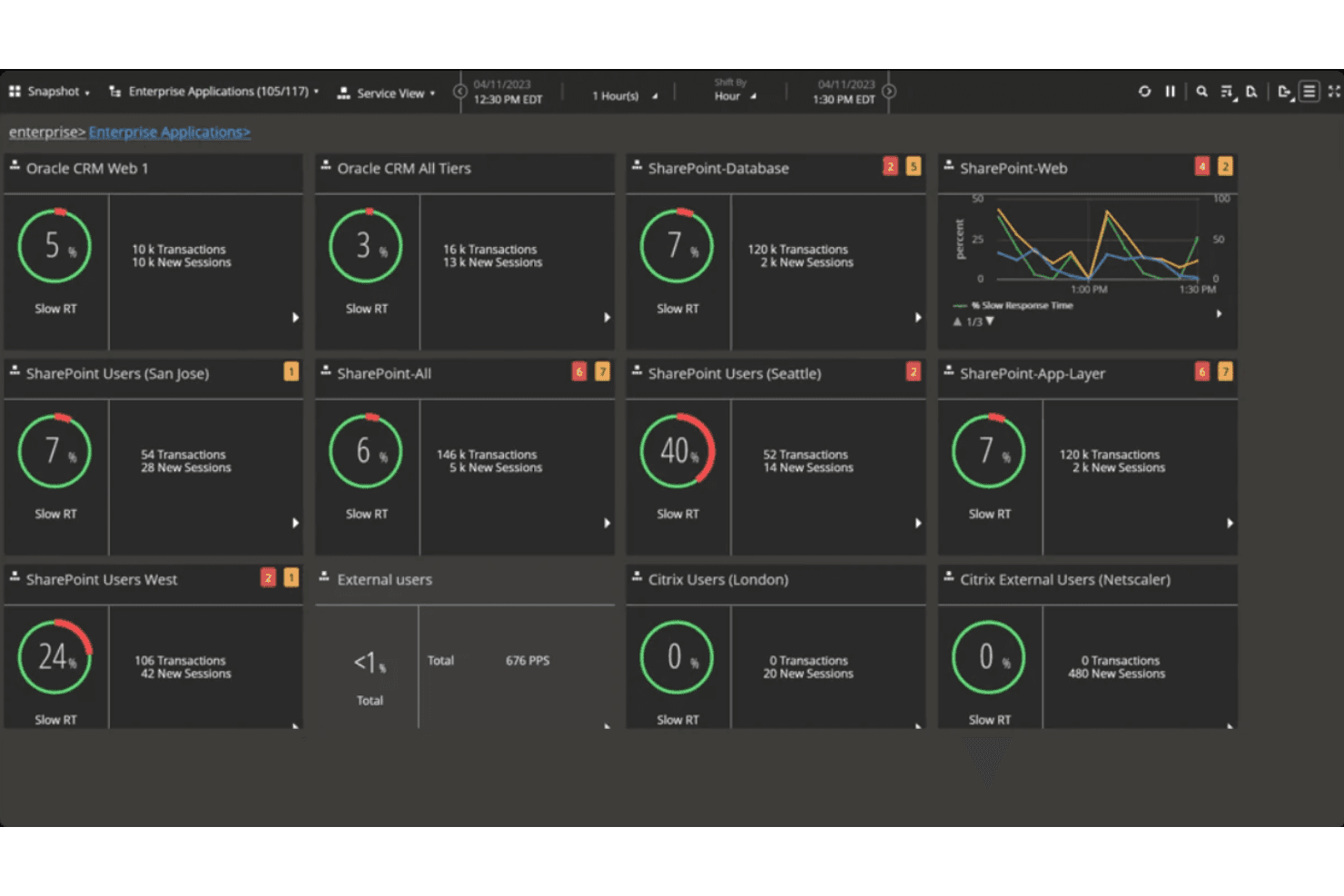1344x896 pixels.
Task: Click the 24% Slow RT gauge for Users West
Action: click(x=54, y=657)
